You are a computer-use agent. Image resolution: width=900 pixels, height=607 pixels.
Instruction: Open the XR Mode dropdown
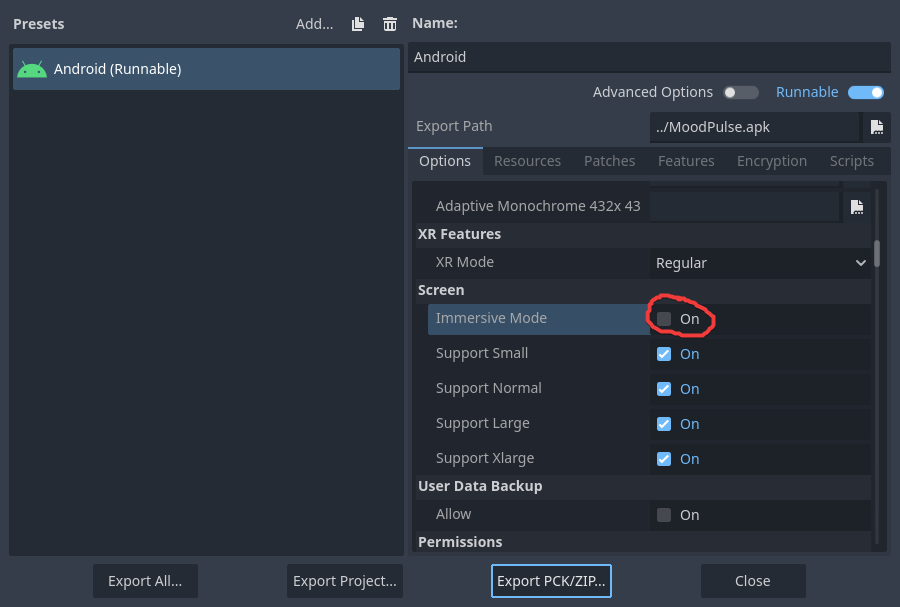pos(760,263)
